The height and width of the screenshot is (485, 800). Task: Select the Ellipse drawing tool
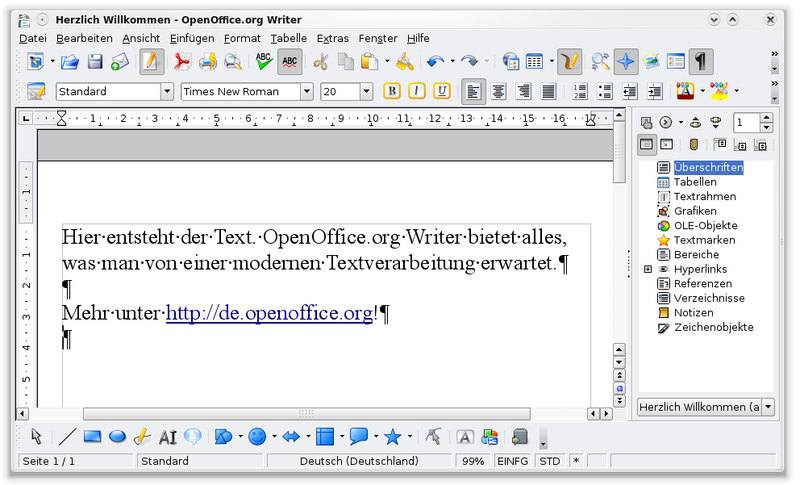[x=117, y=436]
